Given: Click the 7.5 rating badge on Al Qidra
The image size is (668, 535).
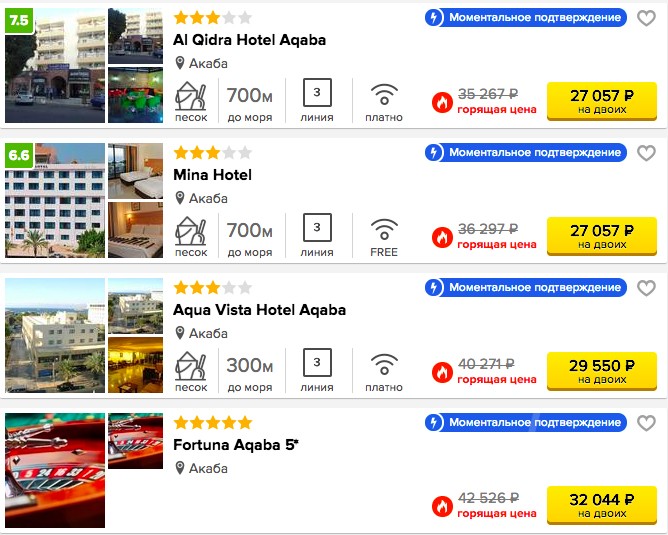Looking at the screenshot, I should coord(19,20).
